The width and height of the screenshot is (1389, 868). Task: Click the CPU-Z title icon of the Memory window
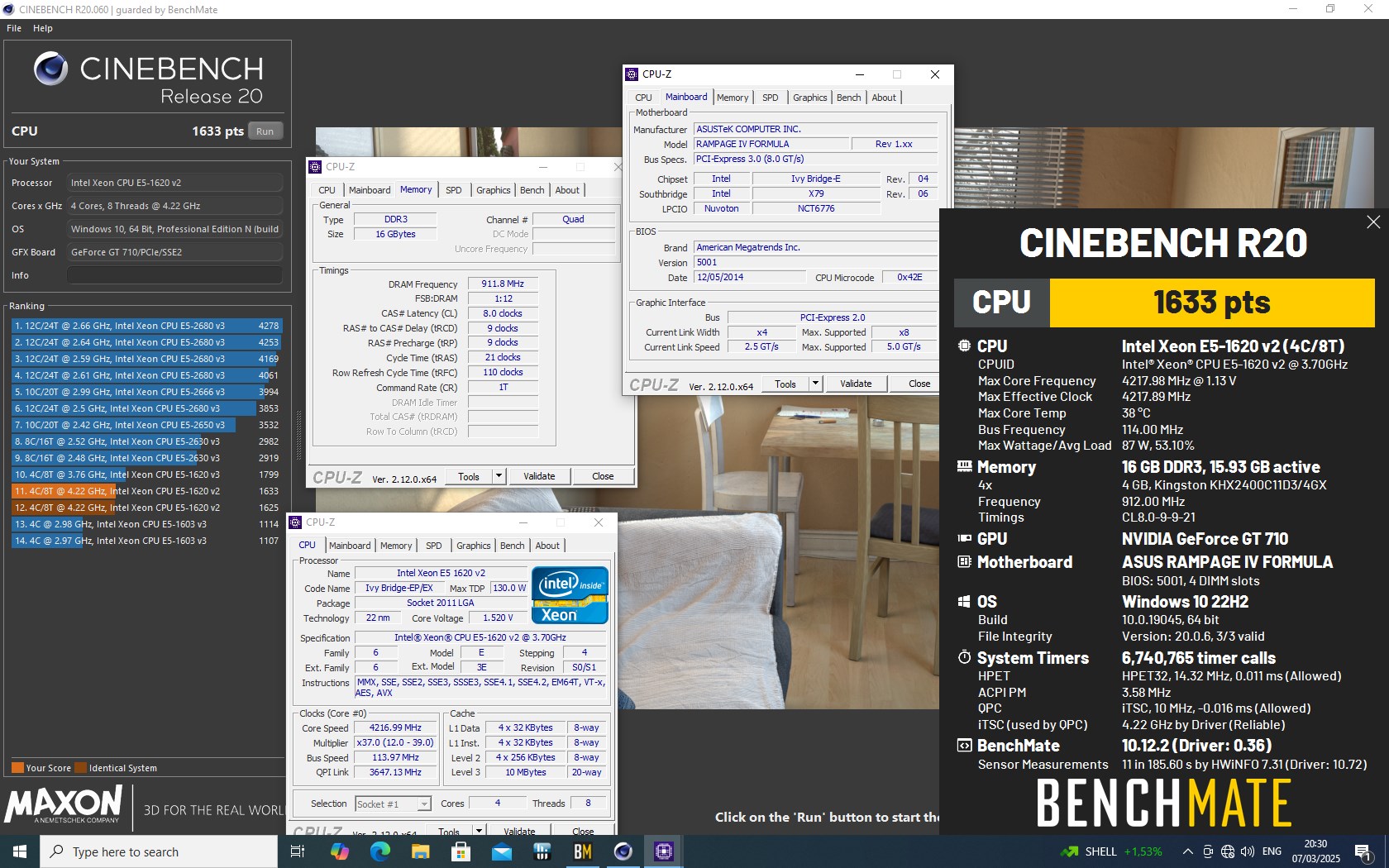pos(315,167)
